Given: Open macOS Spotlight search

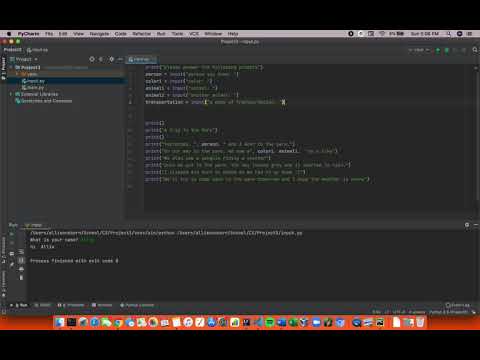Looking at the screenshot, I should (x=449, y=34).
